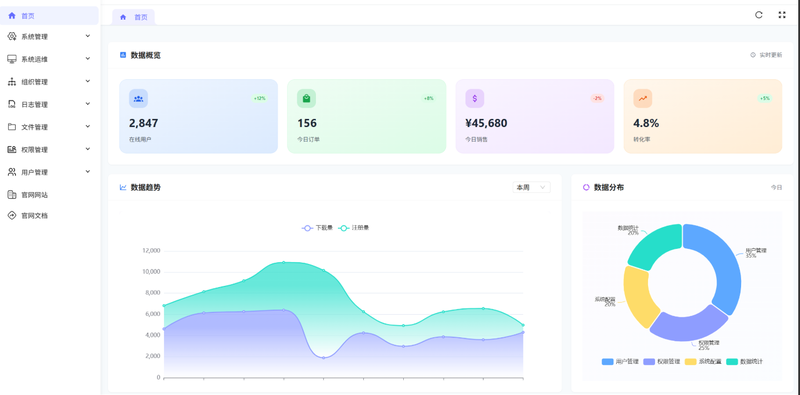Click the 4.8% conversion rate value

point(646,123)
